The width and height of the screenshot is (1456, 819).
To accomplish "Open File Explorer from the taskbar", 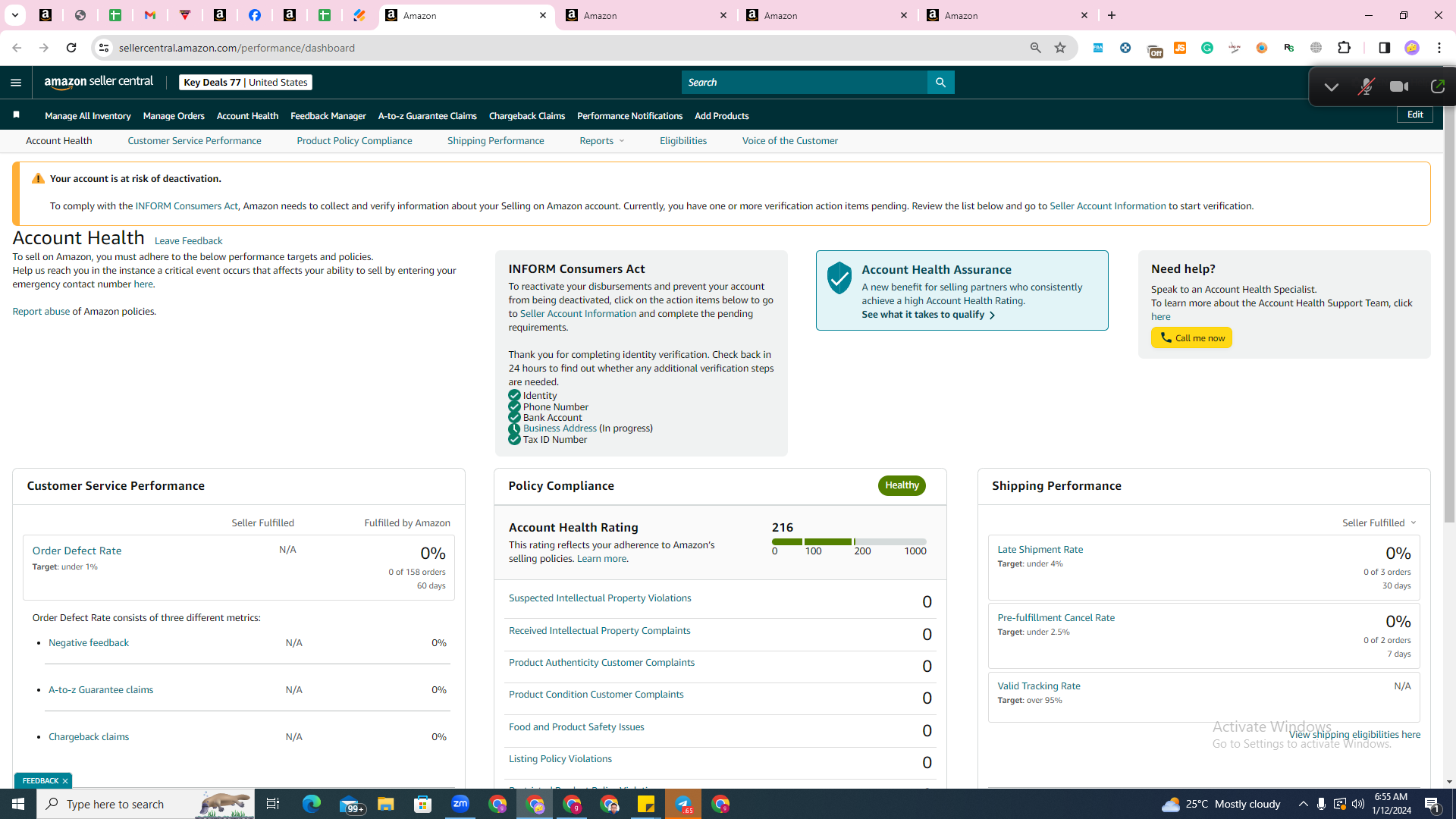I will [386, 804].
